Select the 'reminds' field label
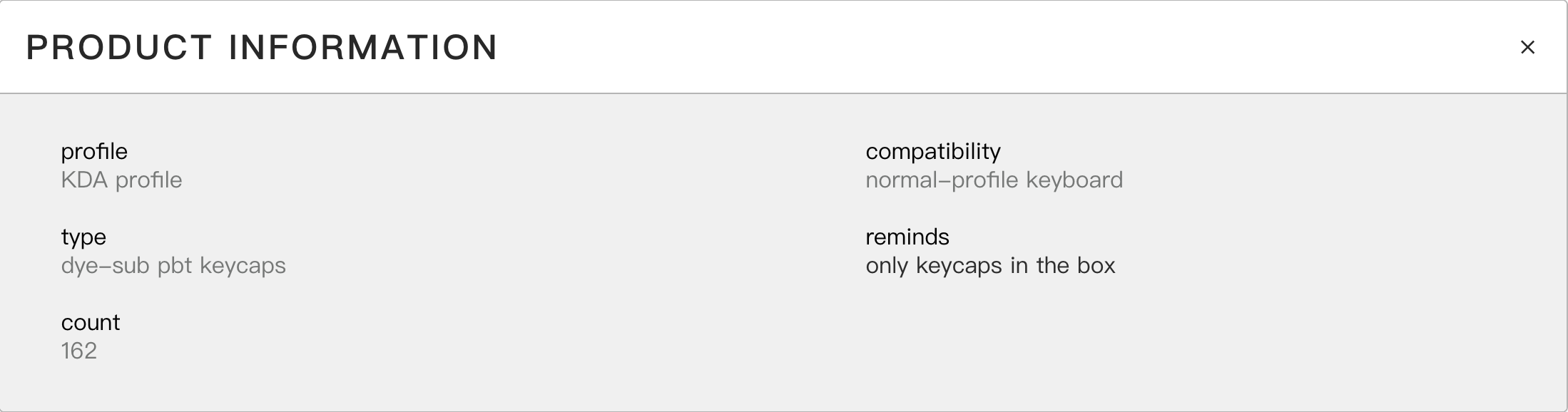Viewport: 1568px width, 412px height. [907, 237]
